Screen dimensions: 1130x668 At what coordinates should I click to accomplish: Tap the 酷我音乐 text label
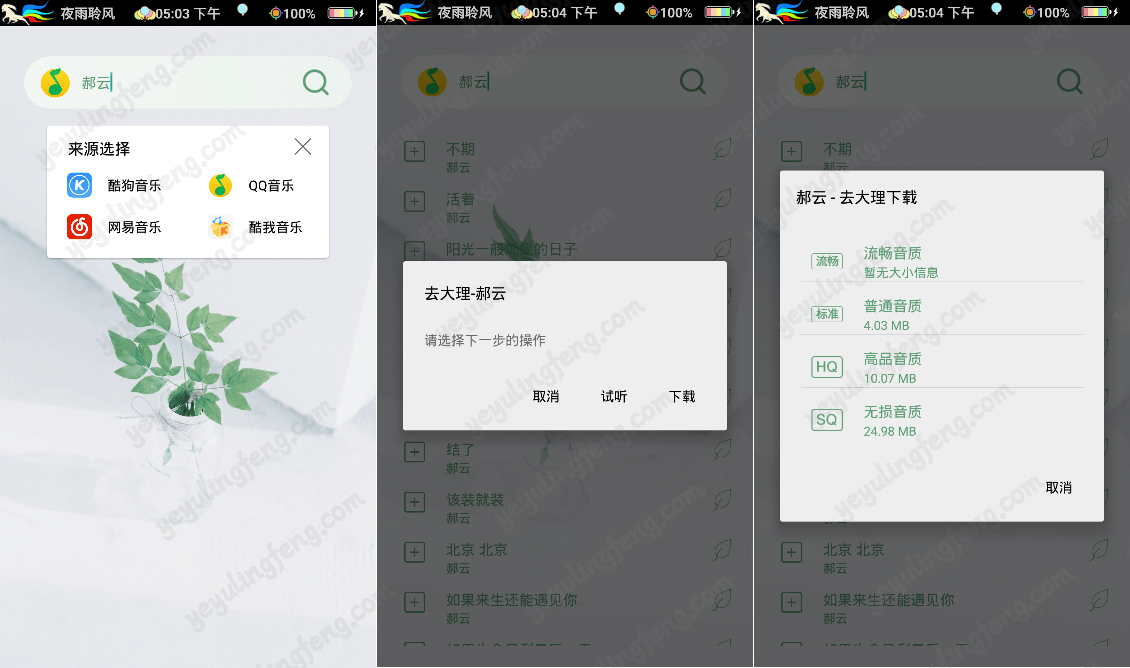275,228
